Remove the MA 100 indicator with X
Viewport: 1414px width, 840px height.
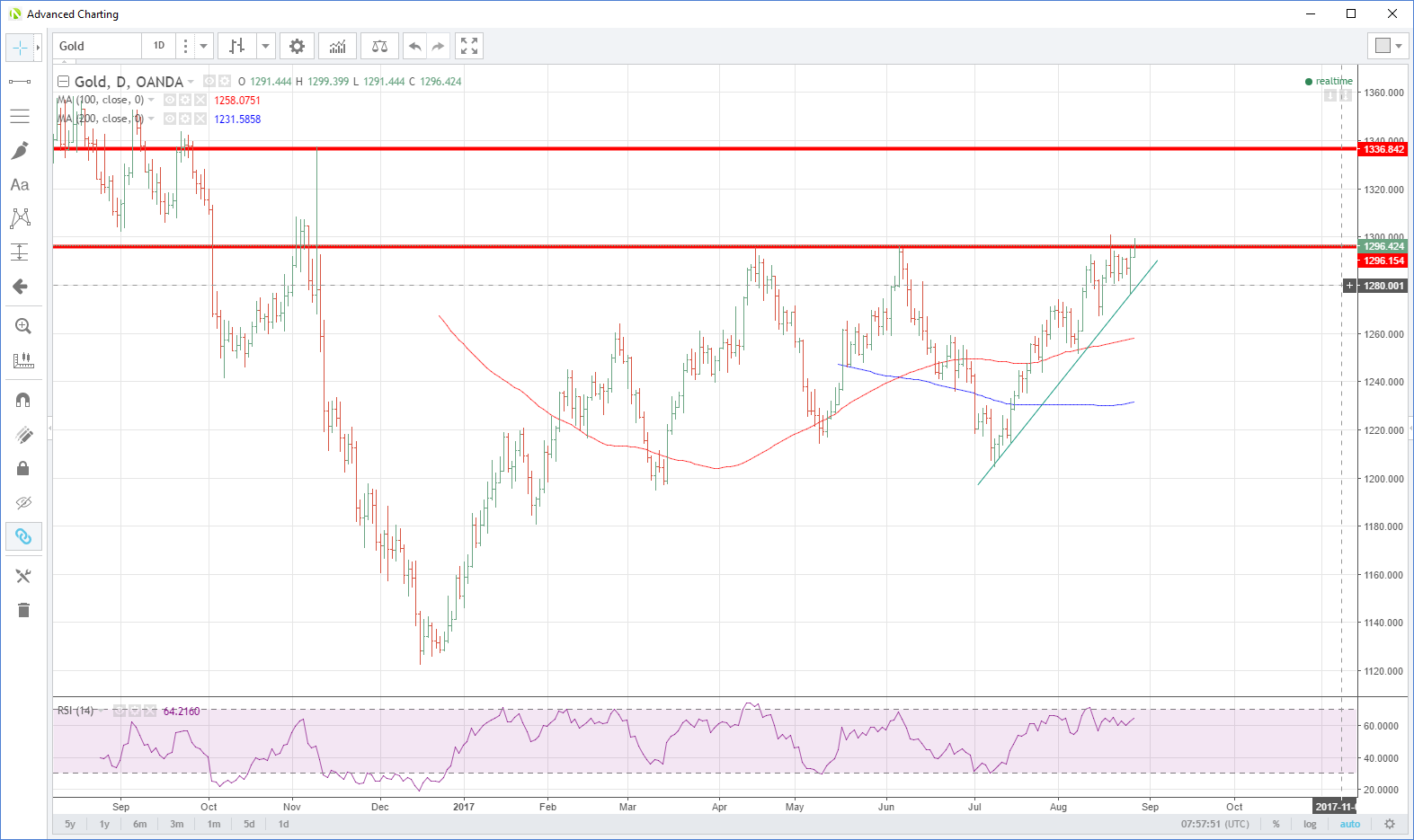(x=200, y=100)
